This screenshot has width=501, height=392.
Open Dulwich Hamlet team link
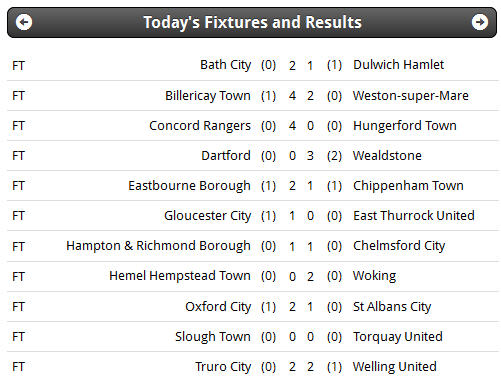coord(398,65)
